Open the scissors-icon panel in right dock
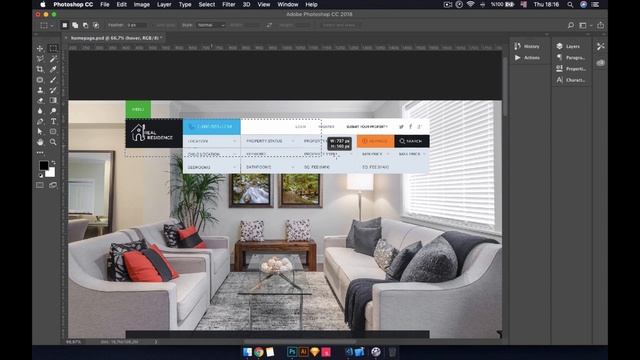Viewport: 640px width, 360px height. click(600, 47)
